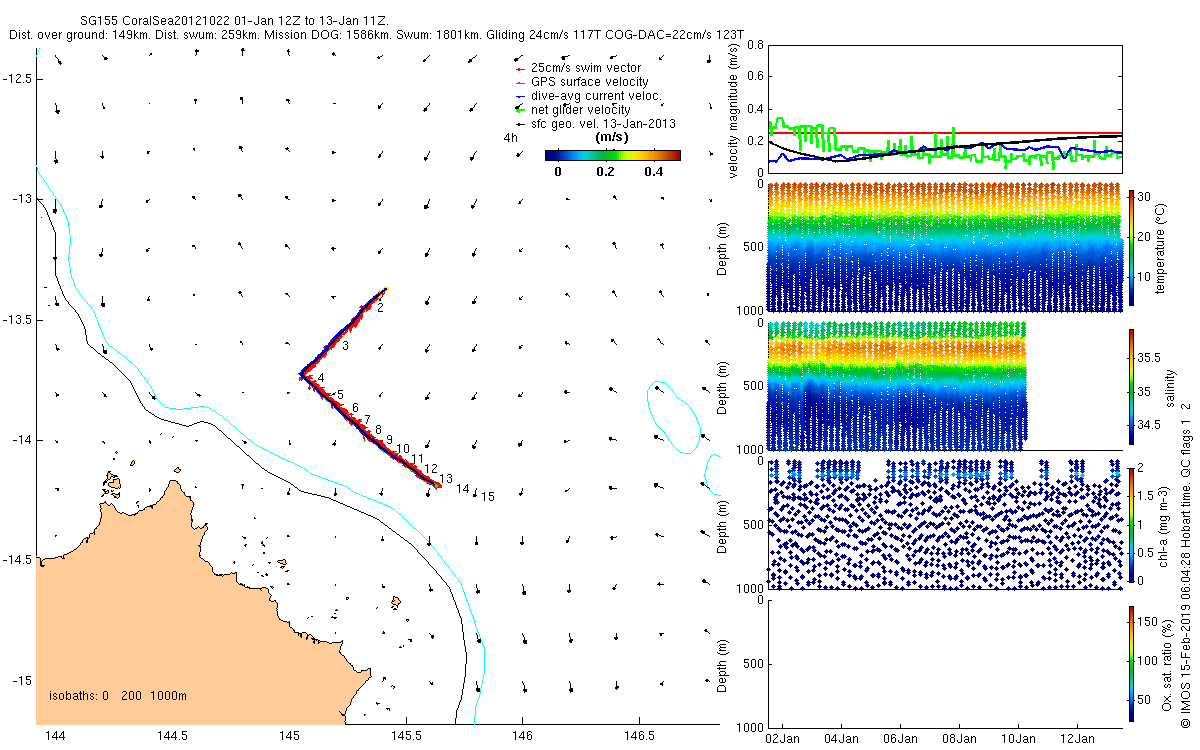Screen dimensions: 1200x750
Task: Click the map latitude label '-14.5'
Action: (x=17, y=560)
